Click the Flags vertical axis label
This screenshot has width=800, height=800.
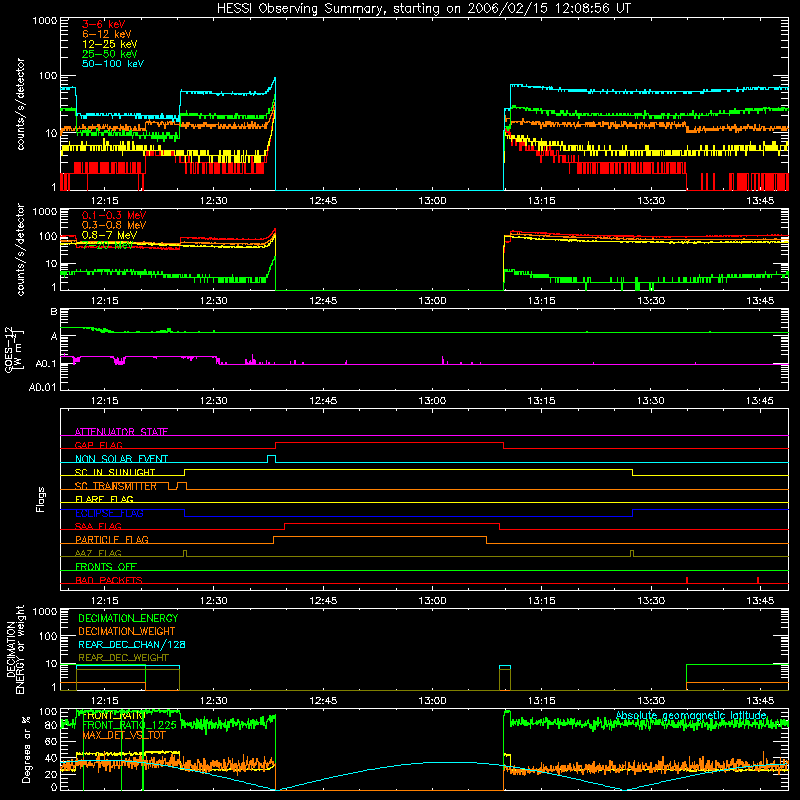(x=40, y=499)
